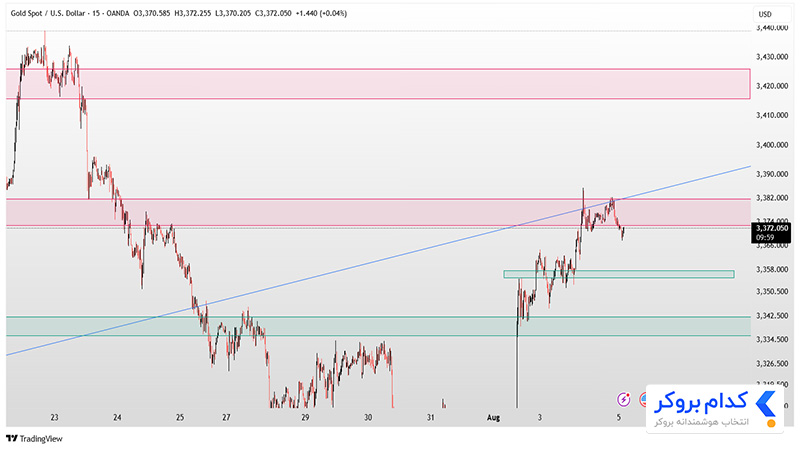Select the close value C3,372.050
800x450 pixels.
coord(273,13)
